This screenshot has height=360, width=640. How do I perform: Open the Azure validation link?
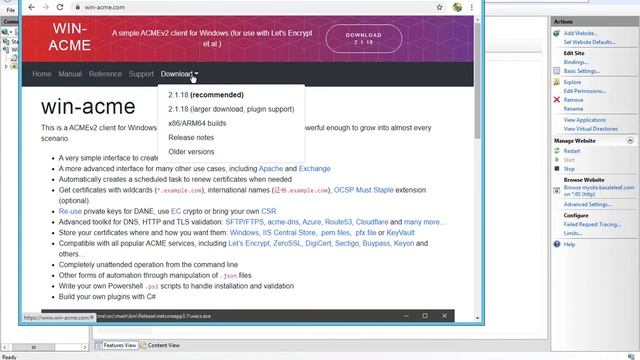(311, 222)
